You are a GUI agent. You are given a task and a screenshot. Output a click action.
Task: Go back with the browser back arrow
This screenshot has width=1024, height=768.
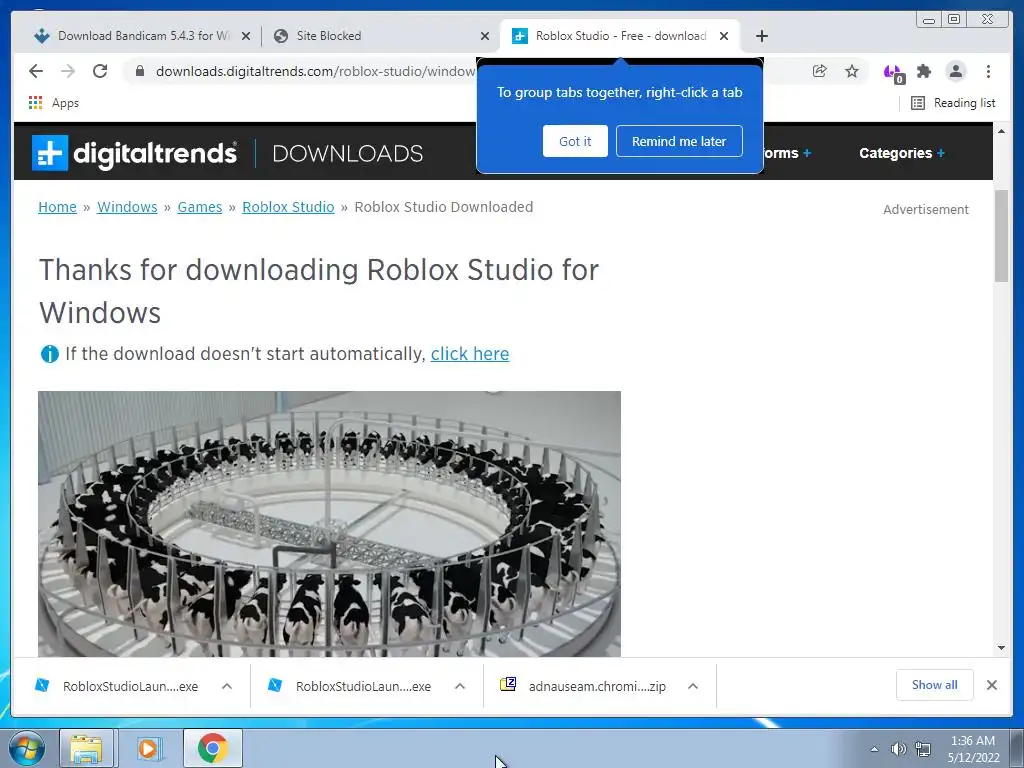(36, 71)
